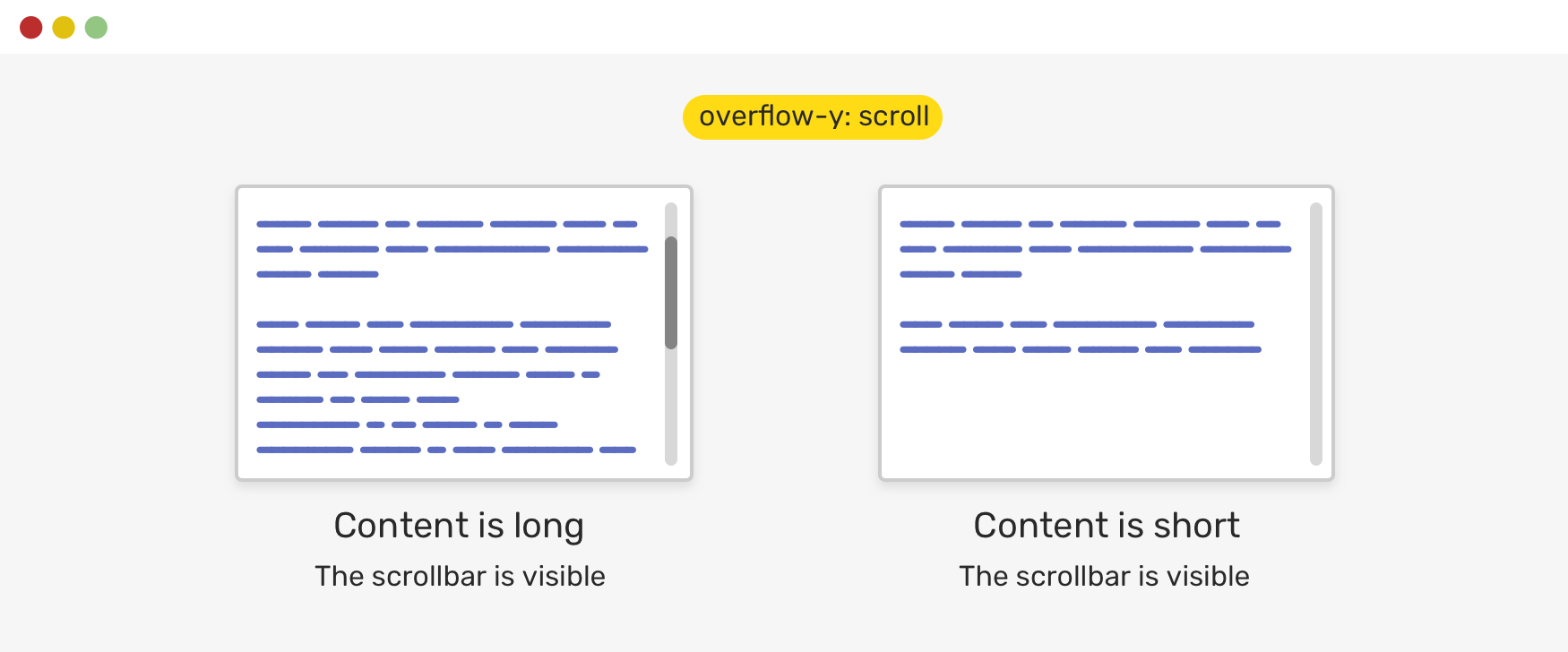Image resolution: width=1568 pixels, height=652 pixels.
Task: Click the first text line in the short content box
Action: click(1090, 224)
